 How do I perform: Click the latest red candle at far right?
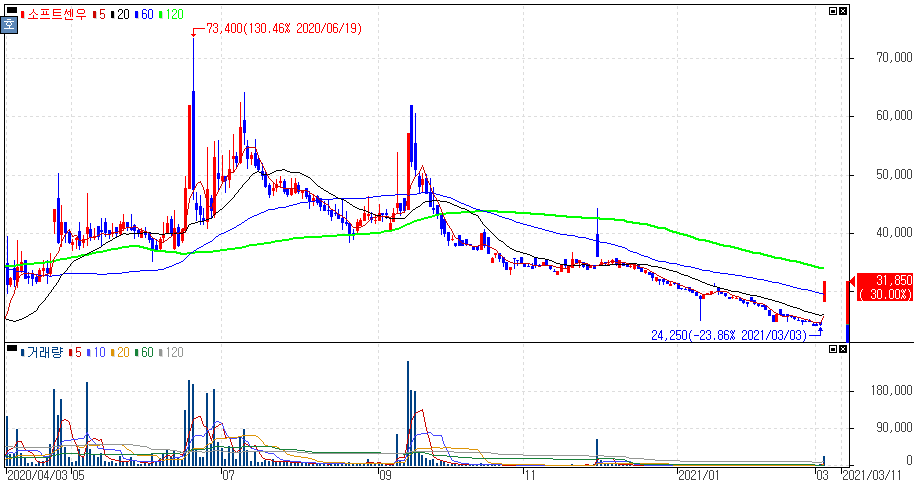pos(824,291)
